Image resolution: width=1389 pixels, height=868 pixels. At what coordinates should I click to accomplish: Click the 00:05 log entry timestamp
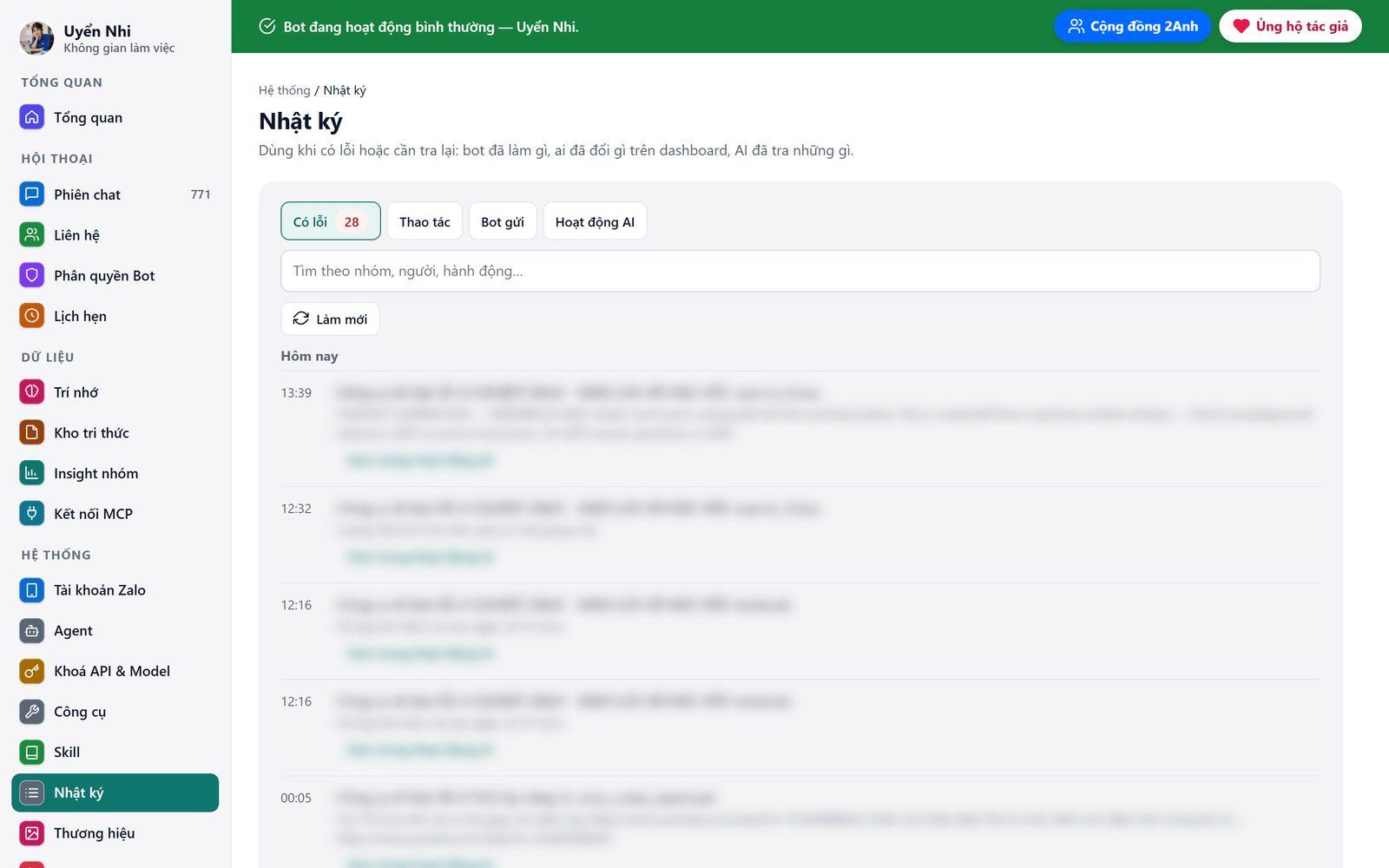click(296, 798)
